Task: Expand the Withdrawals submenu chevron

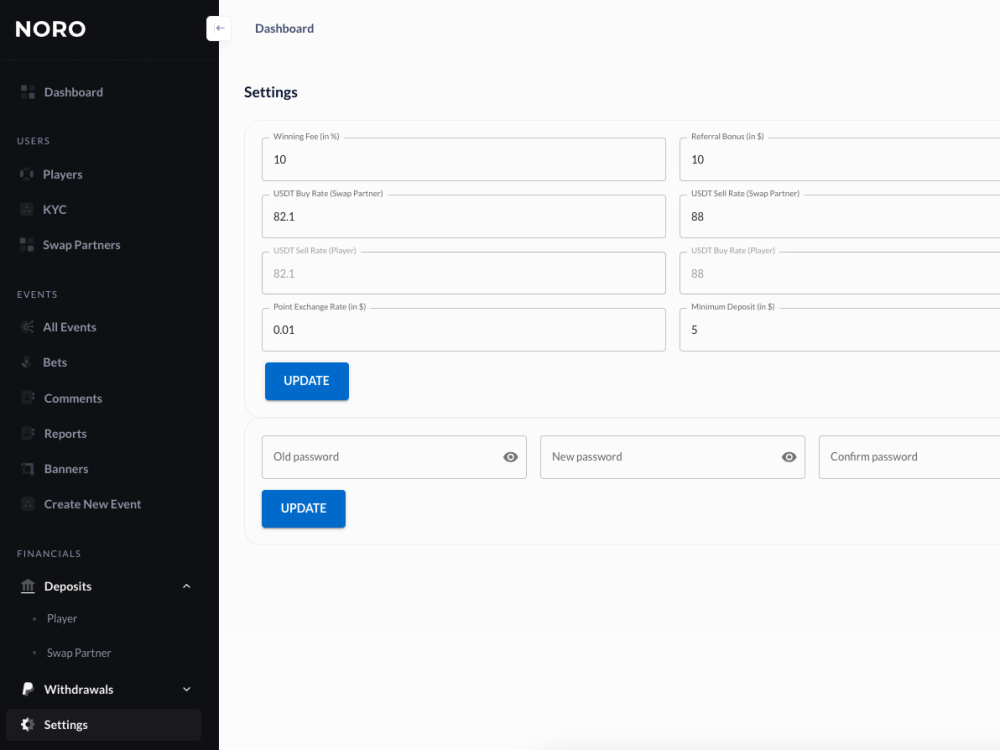Action: tap(186, 689)
